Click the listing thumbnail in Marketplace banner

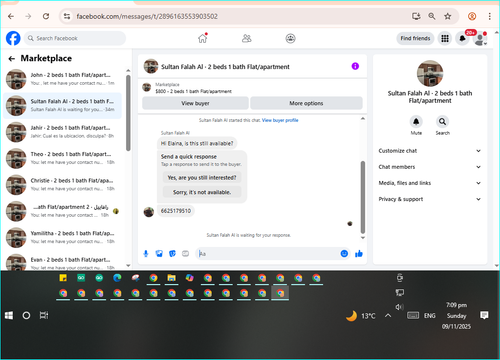[x=147, y=88]
